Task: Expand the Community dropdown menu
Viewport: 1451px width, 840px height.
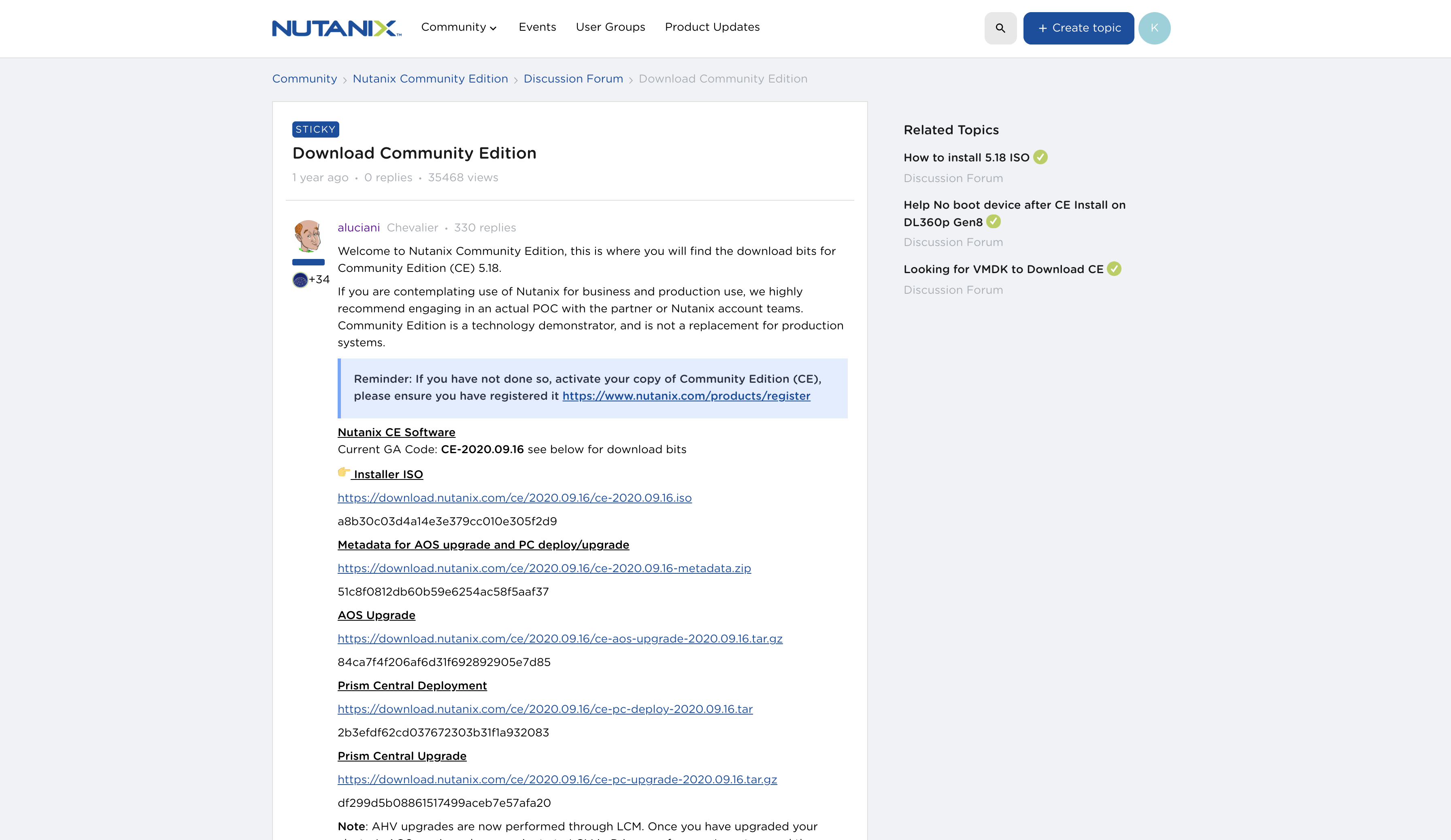Action: 458,27
